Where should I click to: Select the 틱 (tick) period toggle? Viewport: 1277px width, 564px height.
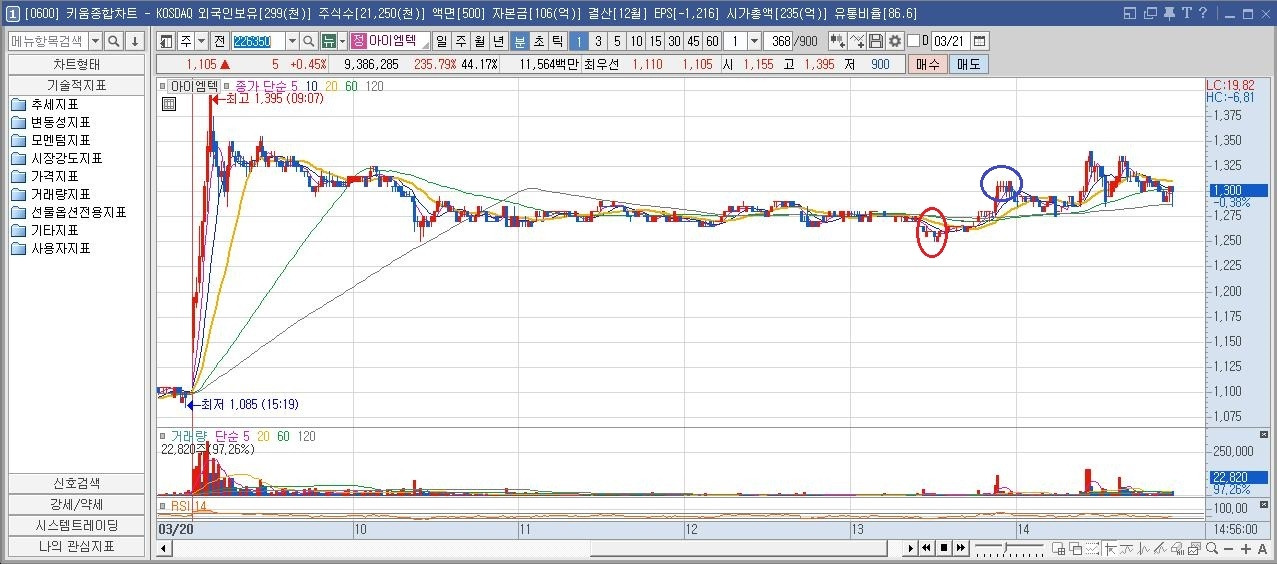557,41
